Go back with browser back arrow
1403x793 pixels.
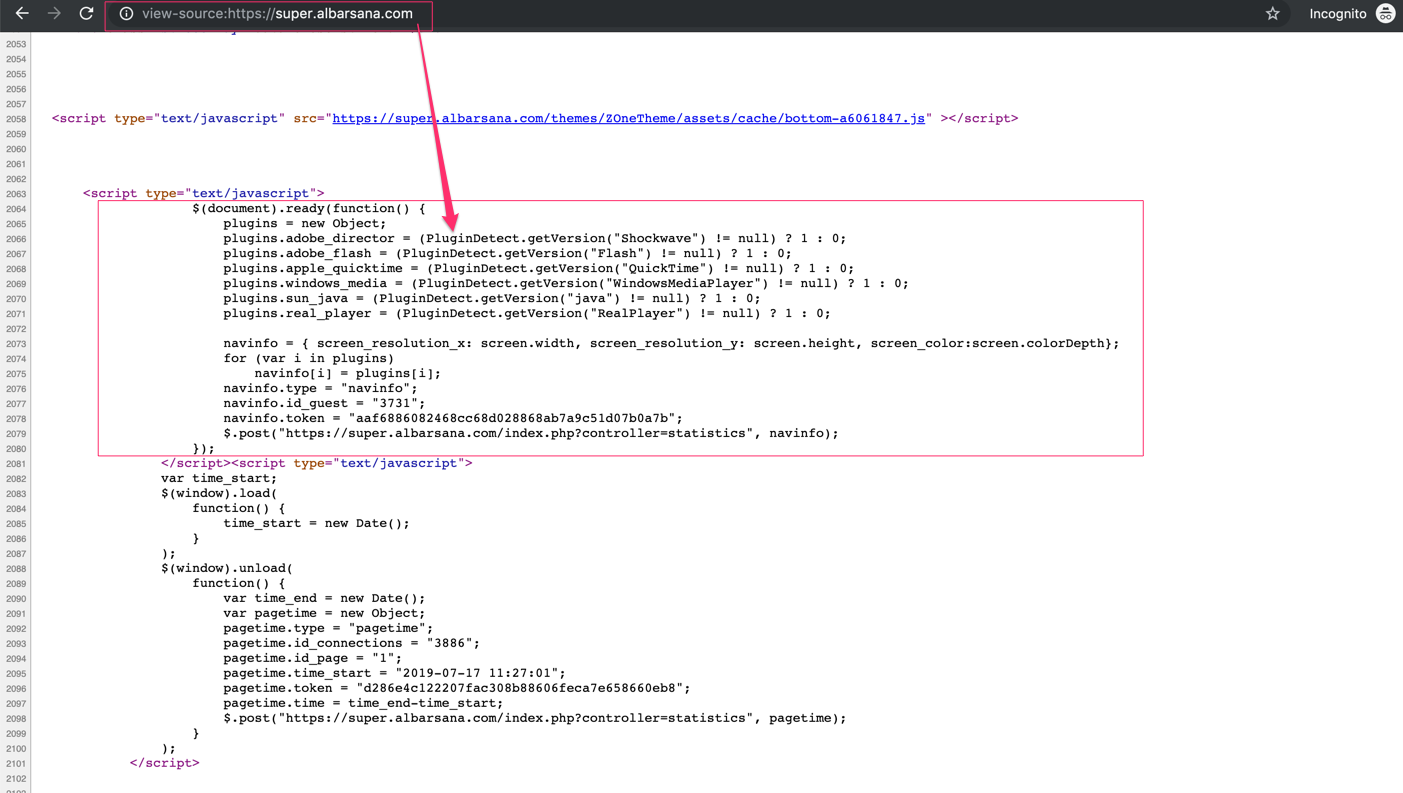tap(22, 13)
